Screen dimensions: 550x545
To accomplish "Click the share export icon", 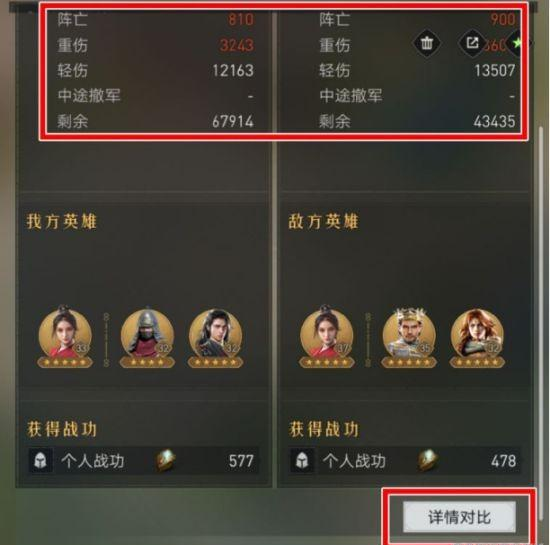I will [472, 43].
